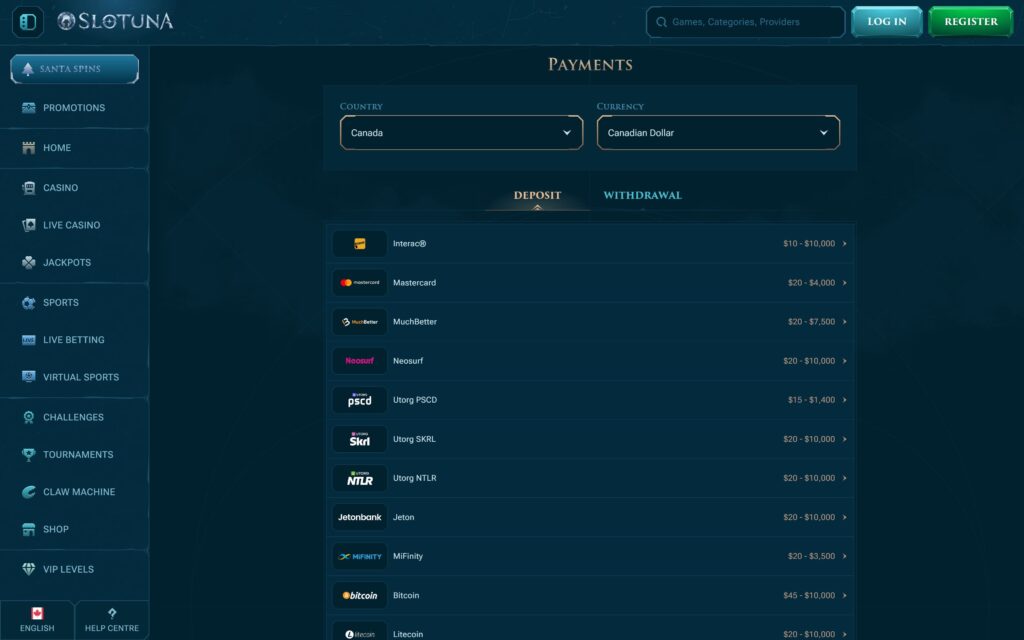Select the Virtual Sports icon
This screenshot has width=1024, height=640.
(x=26, y=377)
